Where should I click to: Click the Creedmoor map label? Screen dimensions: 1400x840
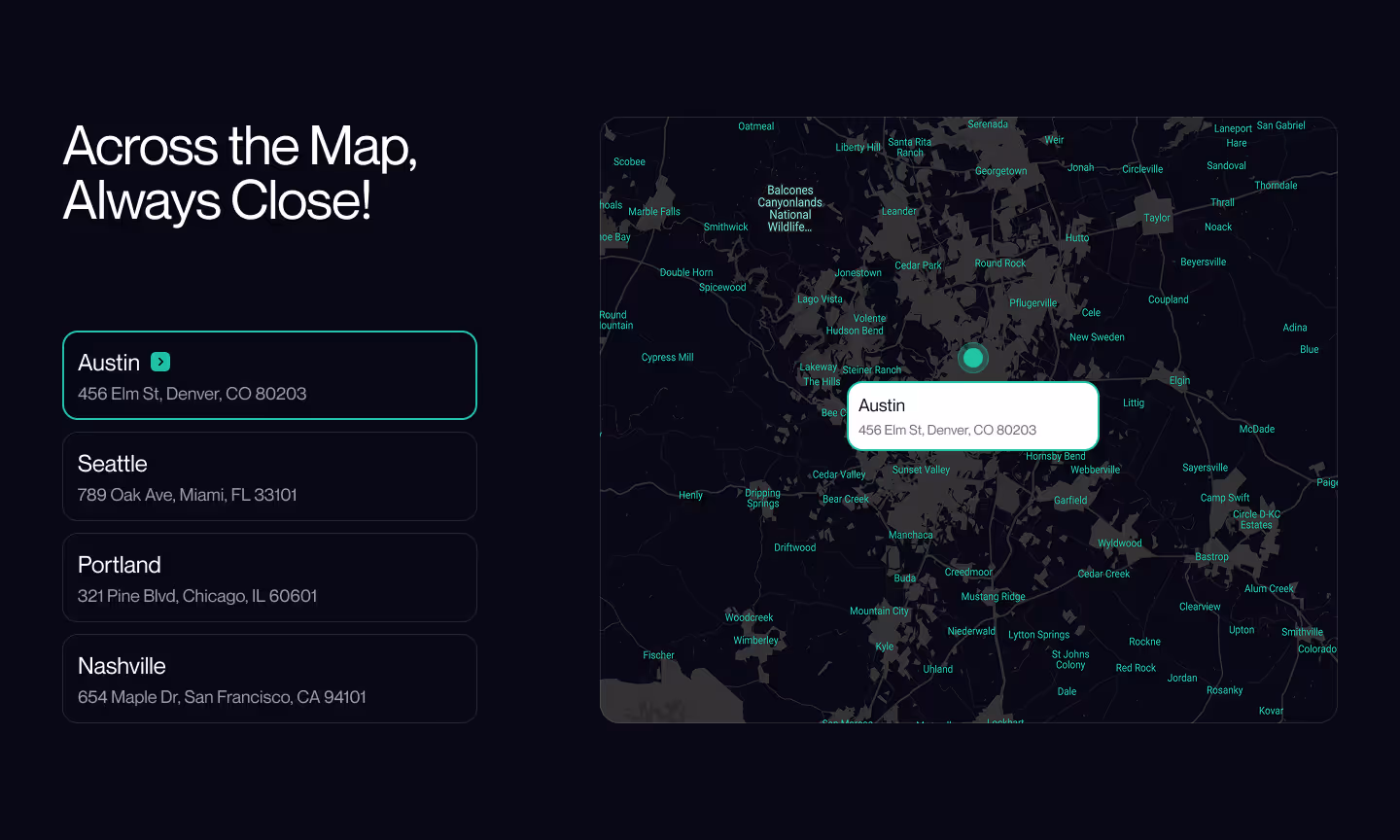point(968,573)
